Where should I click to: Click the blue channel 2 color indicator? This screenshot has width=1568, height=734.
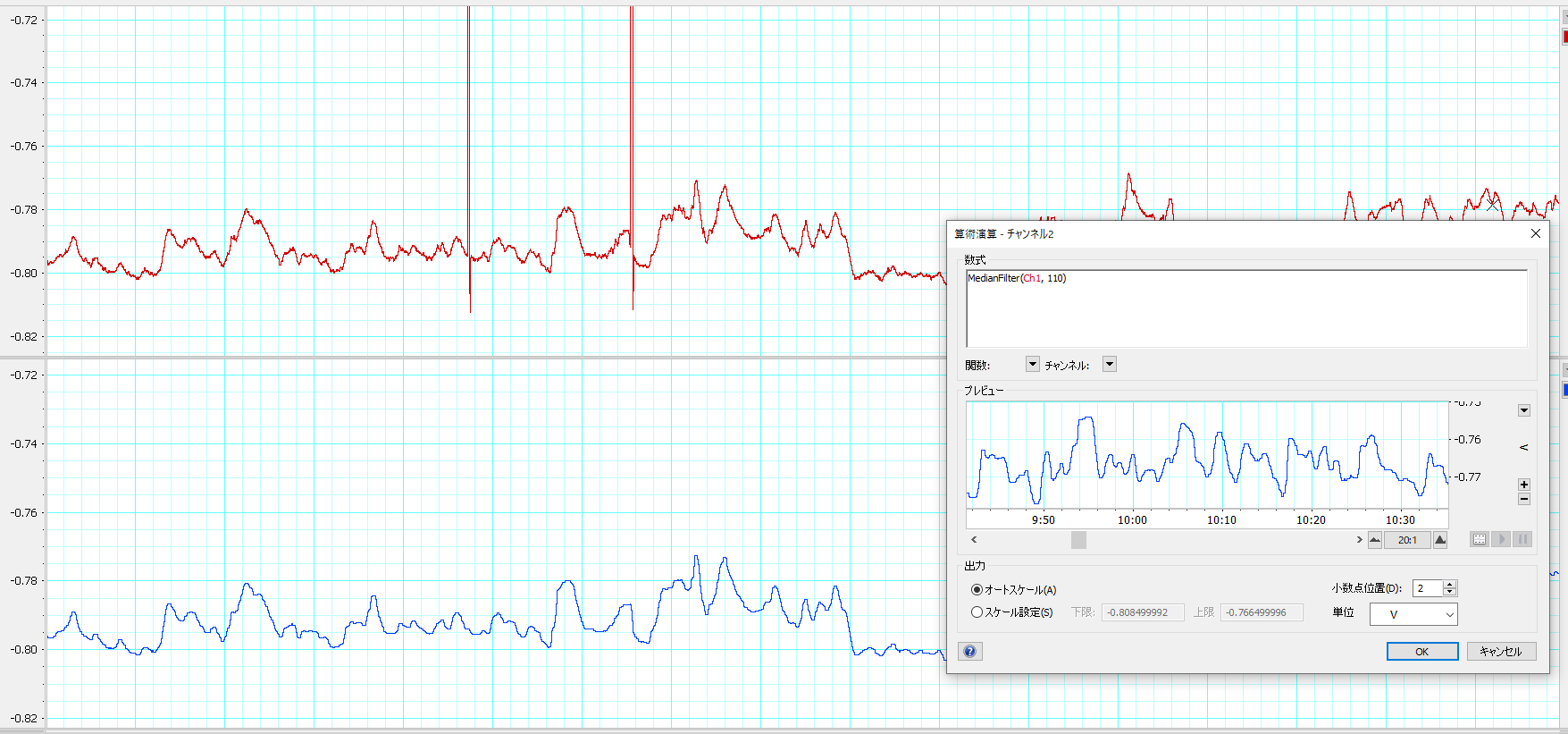coord(1564,390)
